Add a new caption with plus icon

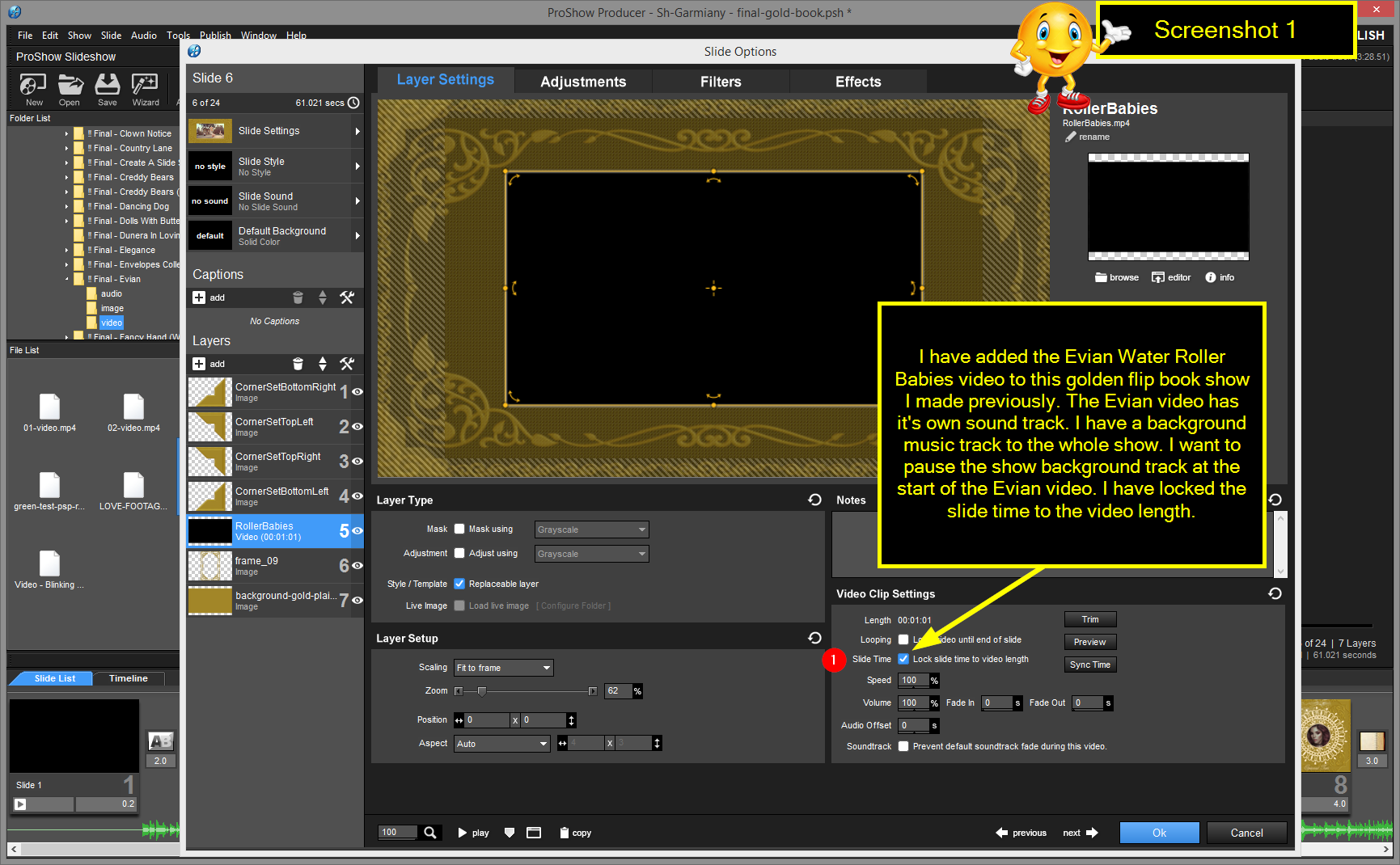tap(199, 297)
